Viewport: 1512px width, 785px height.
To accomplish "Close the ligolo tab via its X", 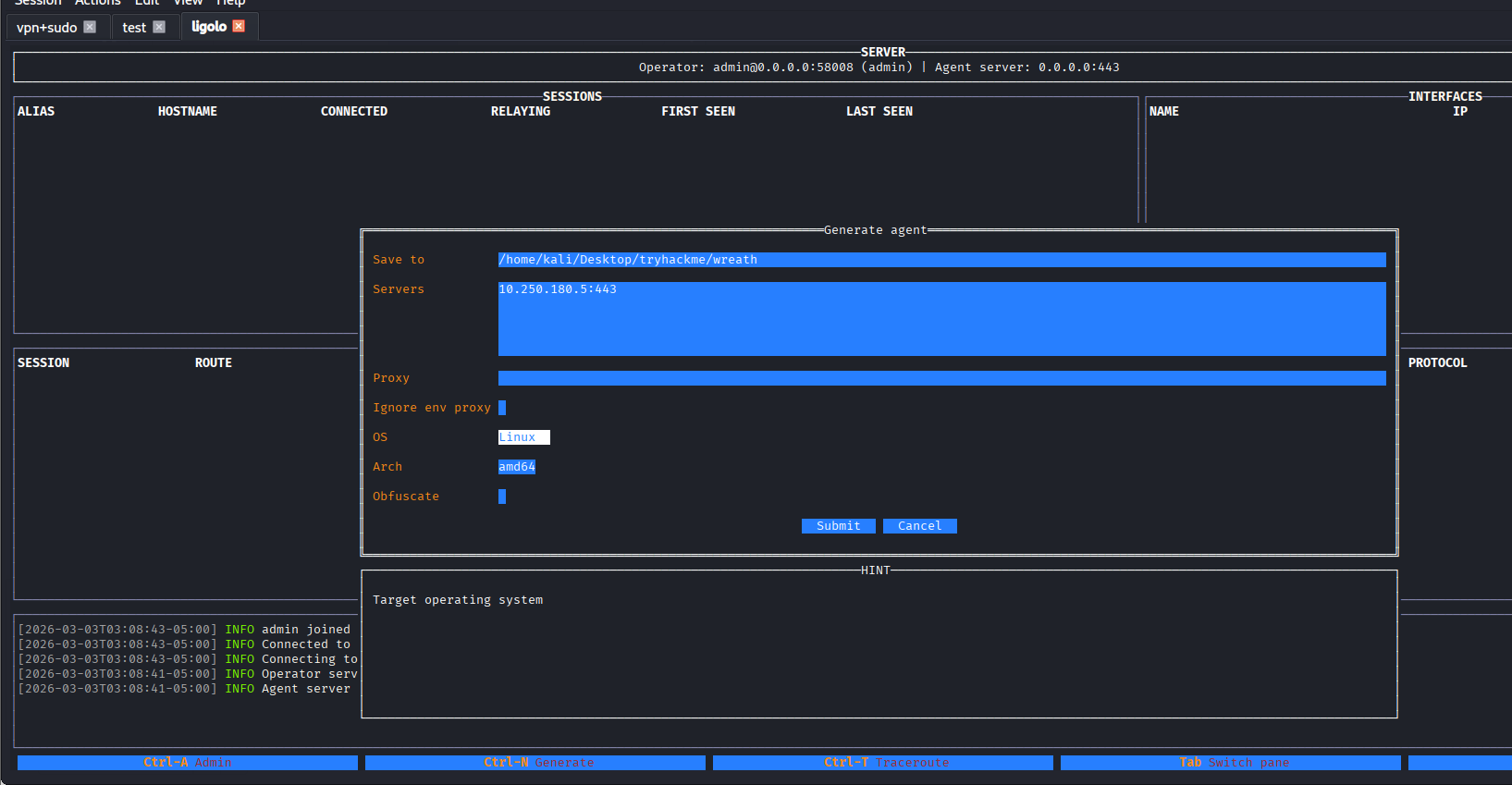I will (x=239, y=26).
